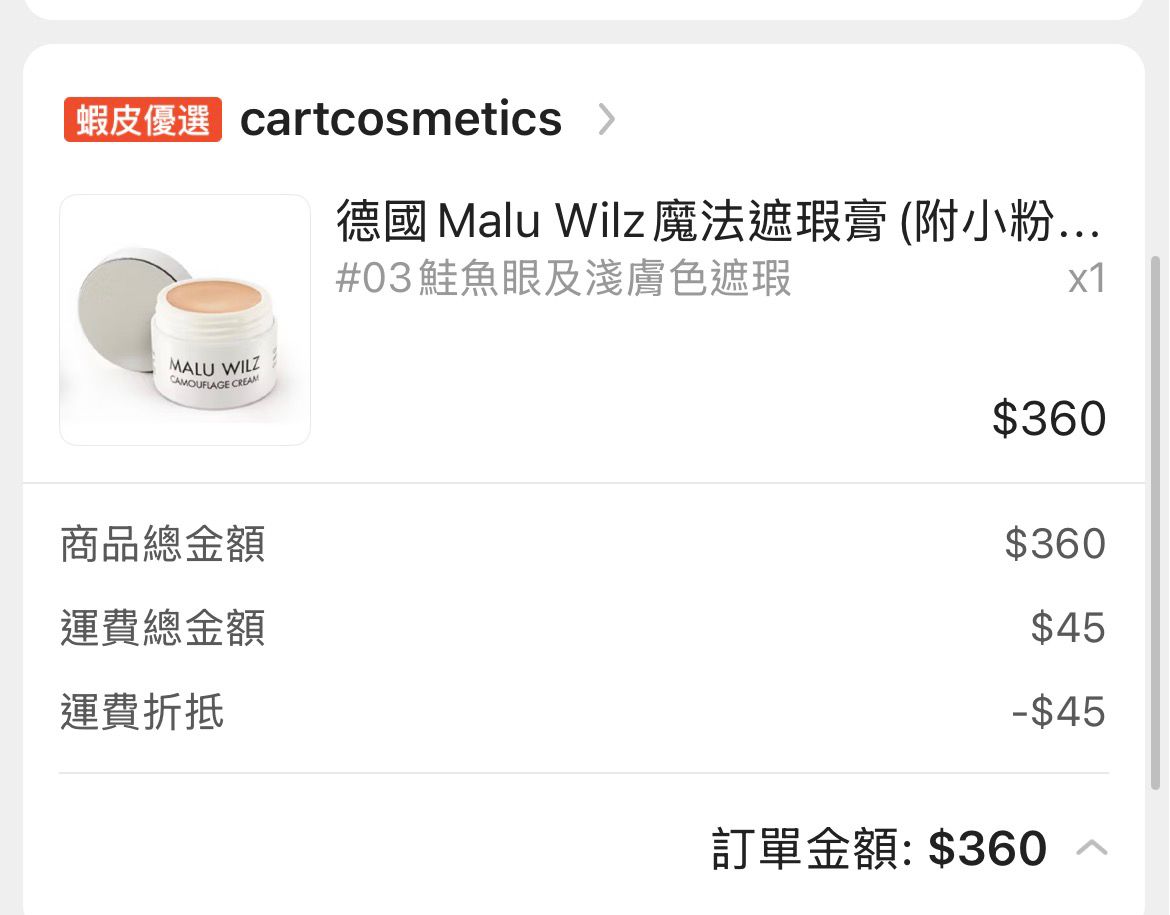Click the partially visible card at top
Viewport: 1170px width, 915px height.
584,8
